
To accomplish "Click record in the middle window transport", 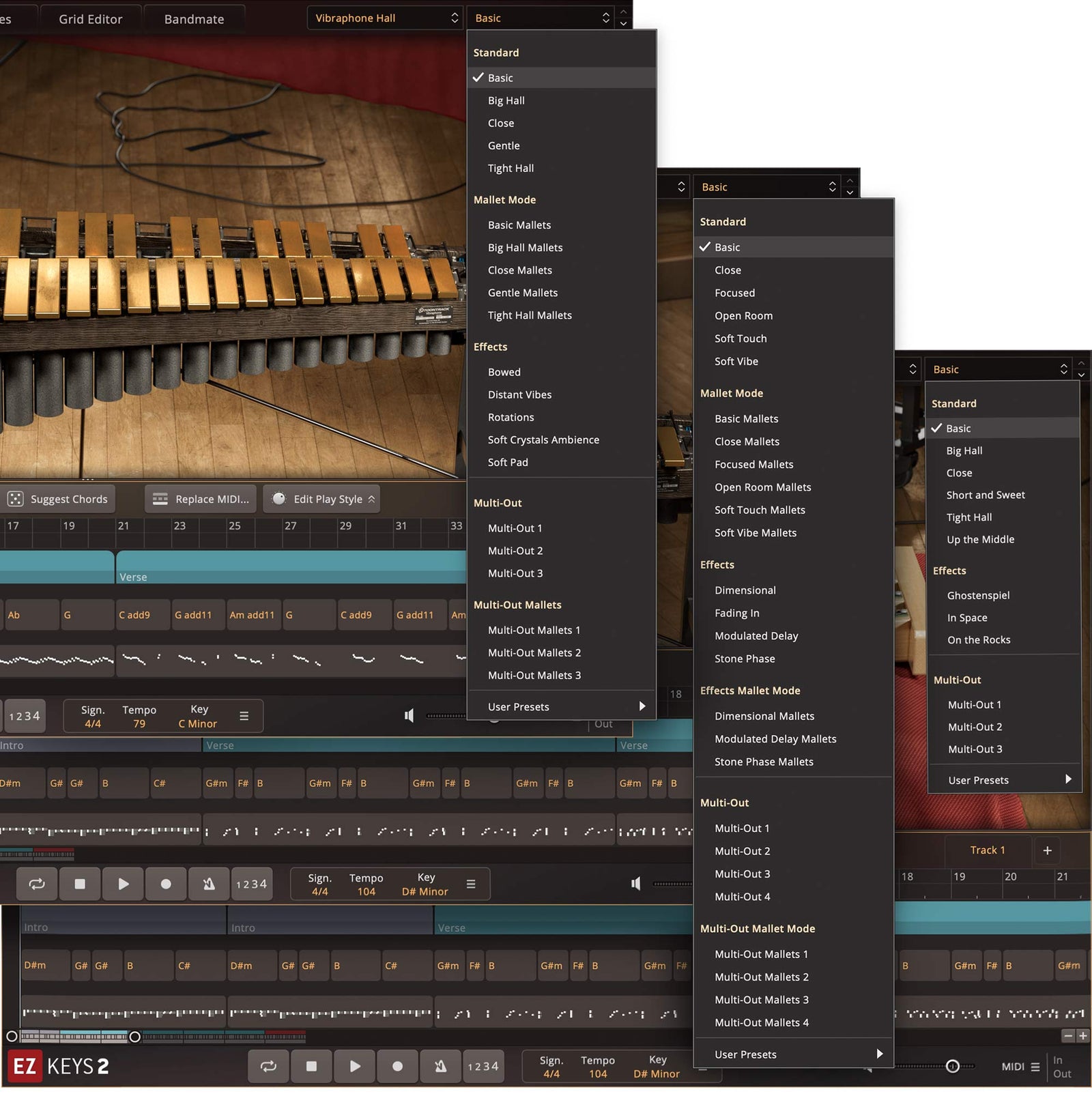I will click(166, 884).
